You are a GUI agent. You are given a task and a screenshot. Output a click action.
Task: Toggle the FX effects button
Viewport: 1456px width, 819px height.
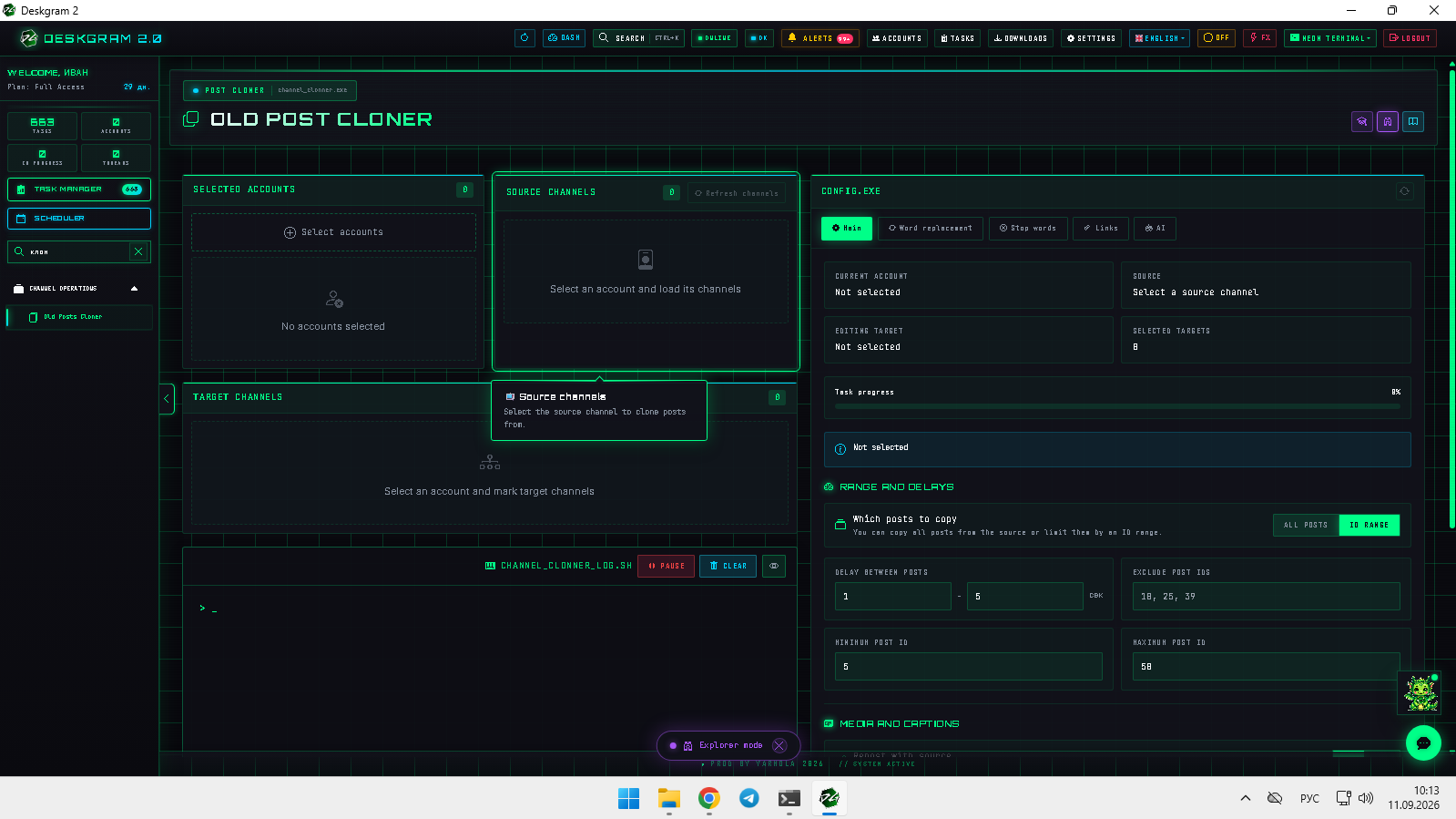pyautogui.click(x=1259, y=38)
